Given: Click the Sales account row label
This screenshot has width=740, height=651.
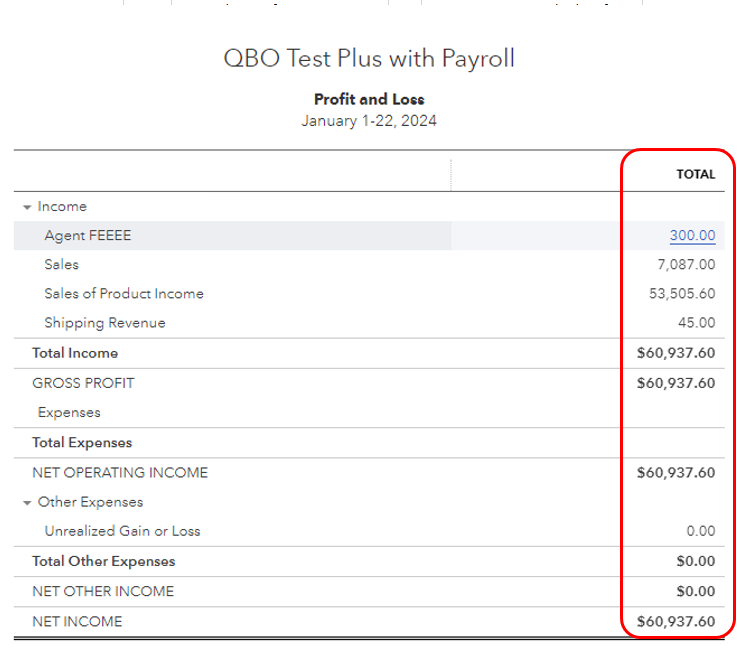Looking at the screenshot, I should (x=61, y=265).
